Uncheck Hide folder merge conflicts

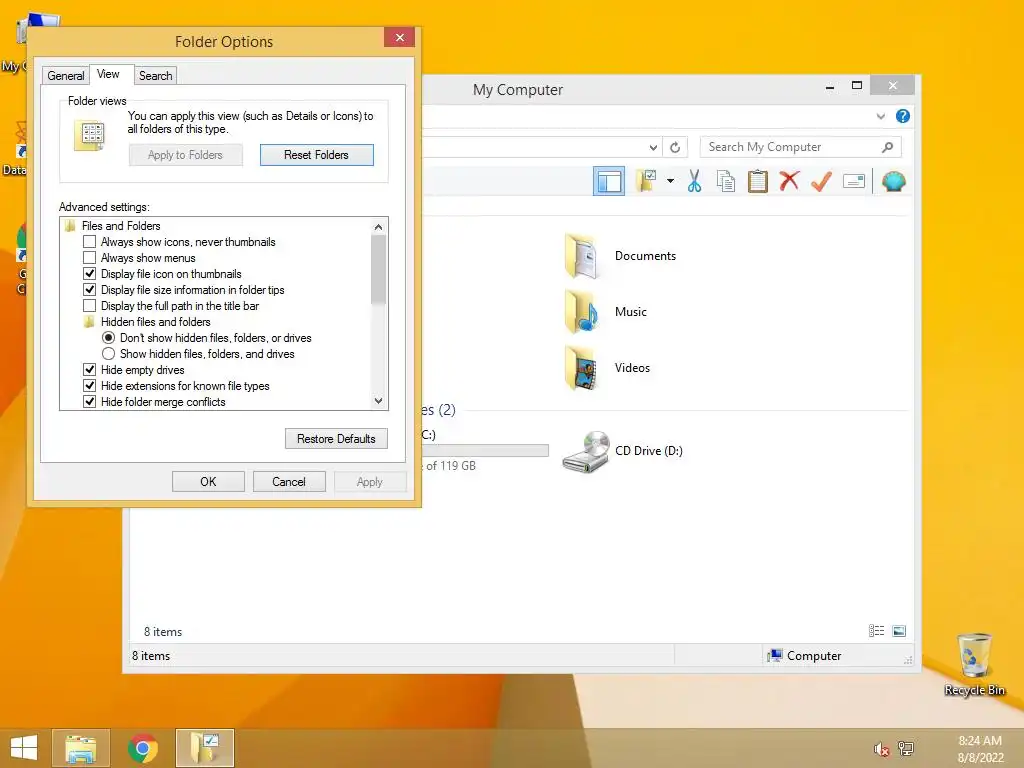89,402
